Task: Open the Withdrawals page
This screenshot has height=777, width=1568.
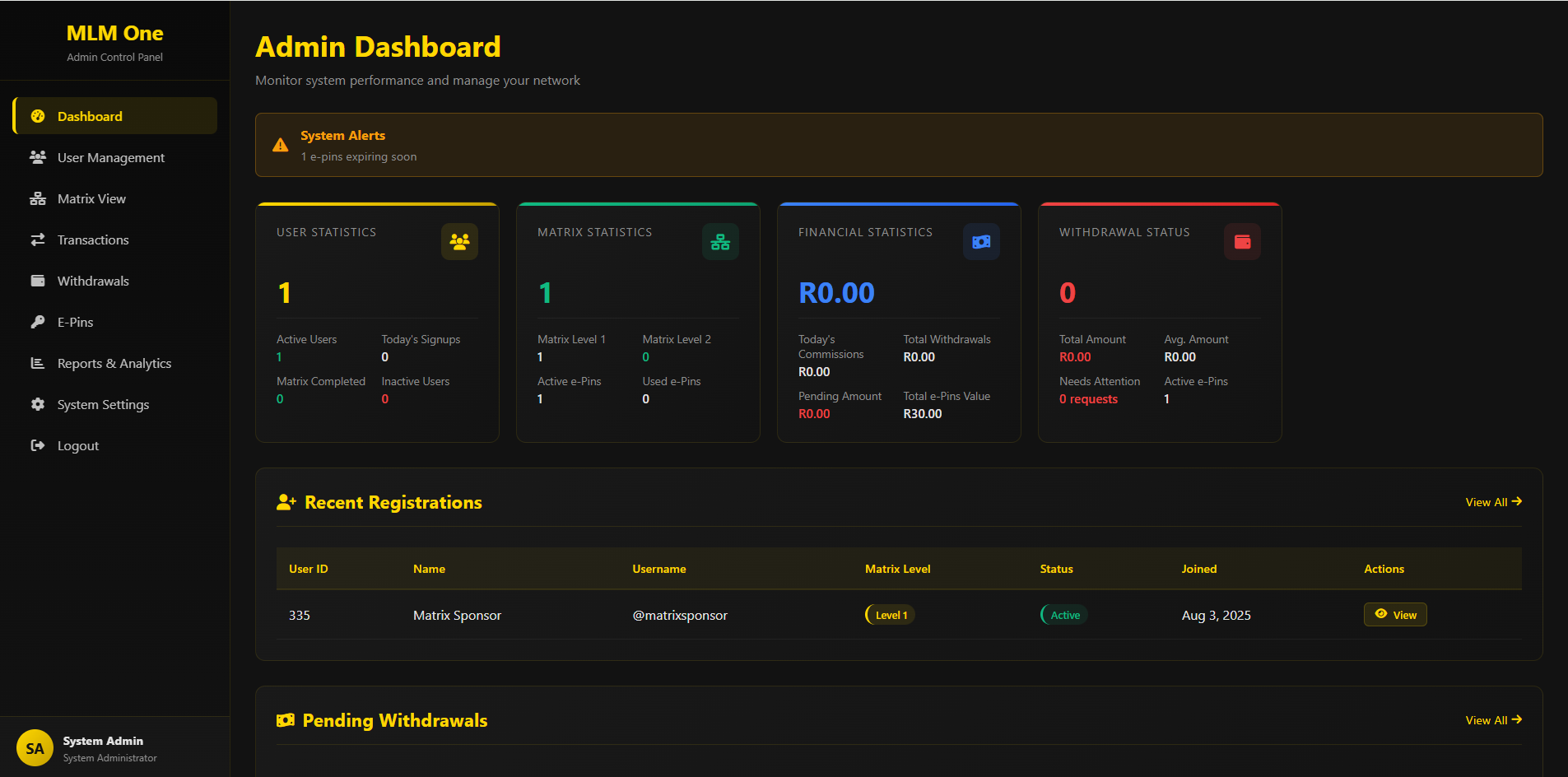Action: coord(115,281)
